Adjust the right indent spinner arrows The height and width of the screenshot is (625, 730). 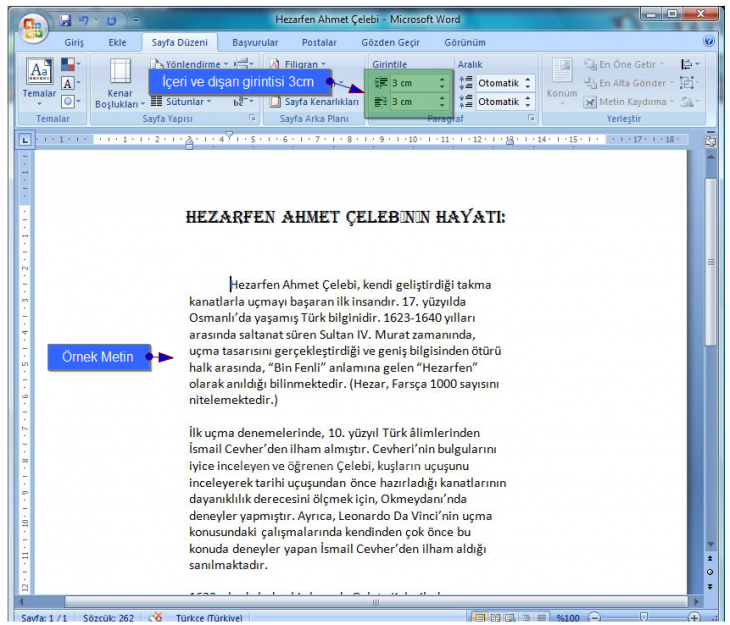point(442,102)
